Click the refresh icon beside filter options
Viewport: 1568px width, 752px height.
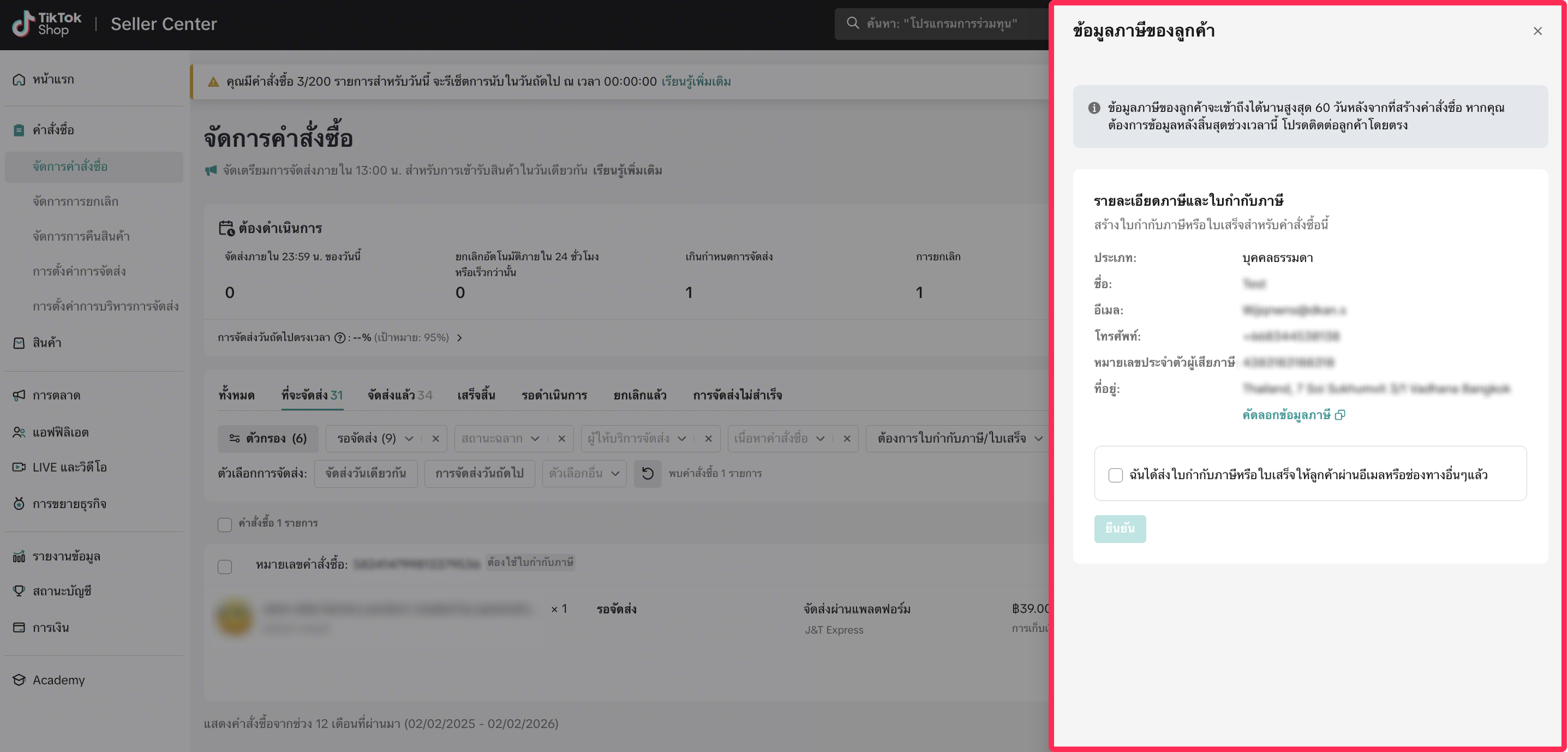648,473
